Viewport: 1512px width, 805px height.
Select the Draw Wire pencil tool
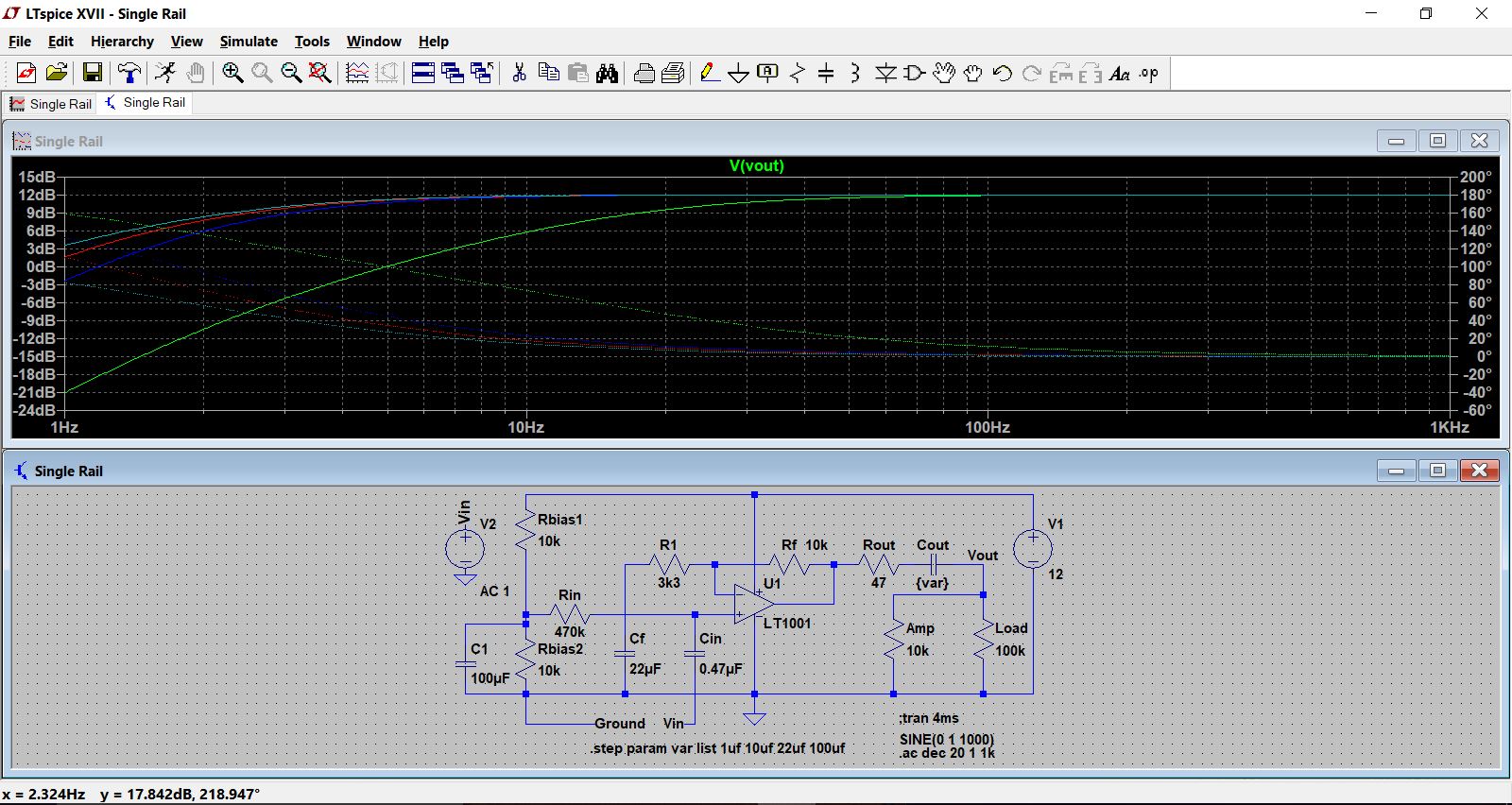711,73
